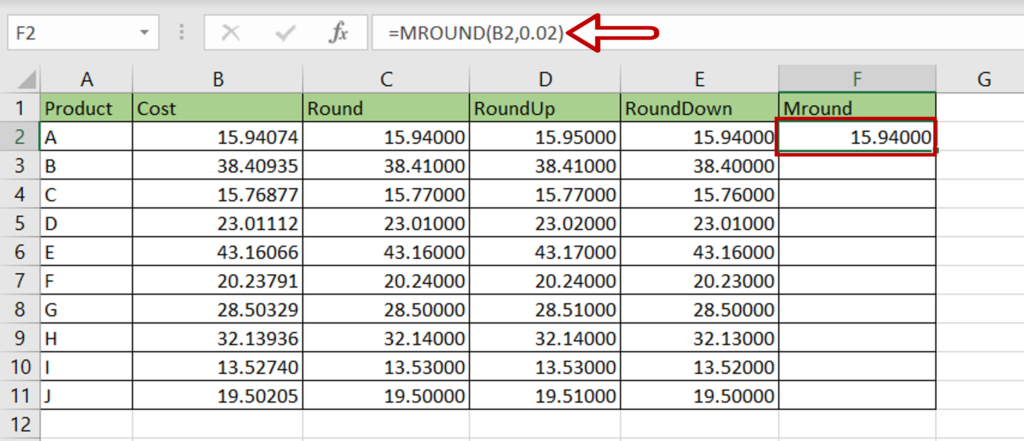Click the Mround header cell
Image resolution: width=1024 pixels, height=441 pixels.
[857, 108]
